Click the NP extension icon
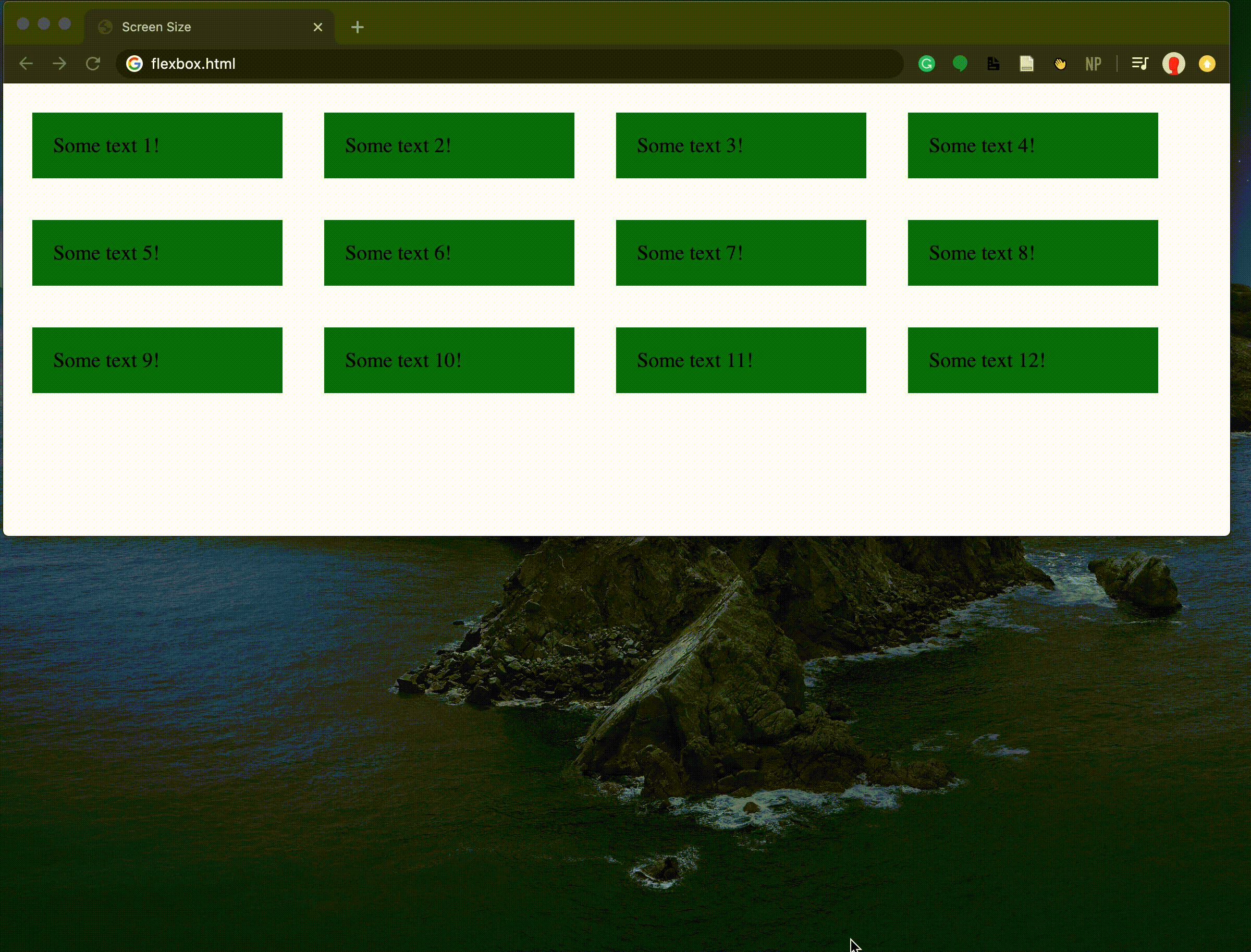This screenshot has width=1251, height=952. [x=1093, y=64]
